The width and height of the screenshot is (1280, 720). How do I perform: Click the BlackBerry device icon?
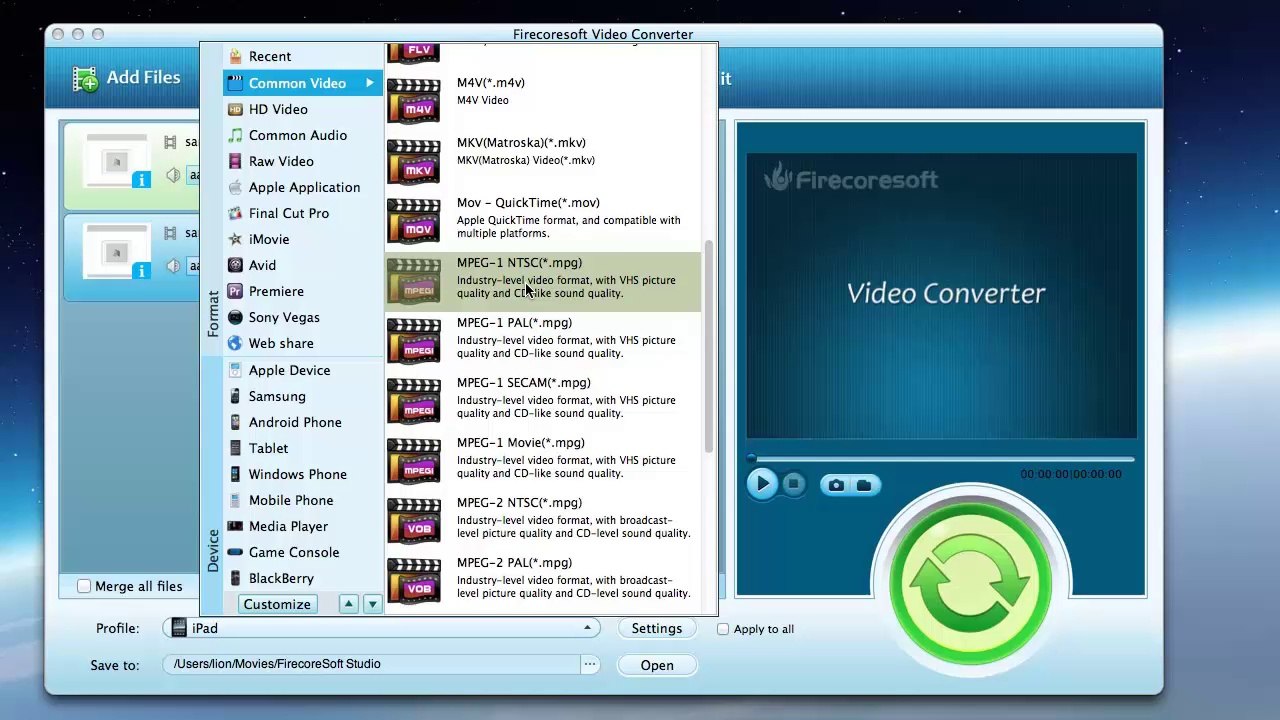(x=235, y=578)
